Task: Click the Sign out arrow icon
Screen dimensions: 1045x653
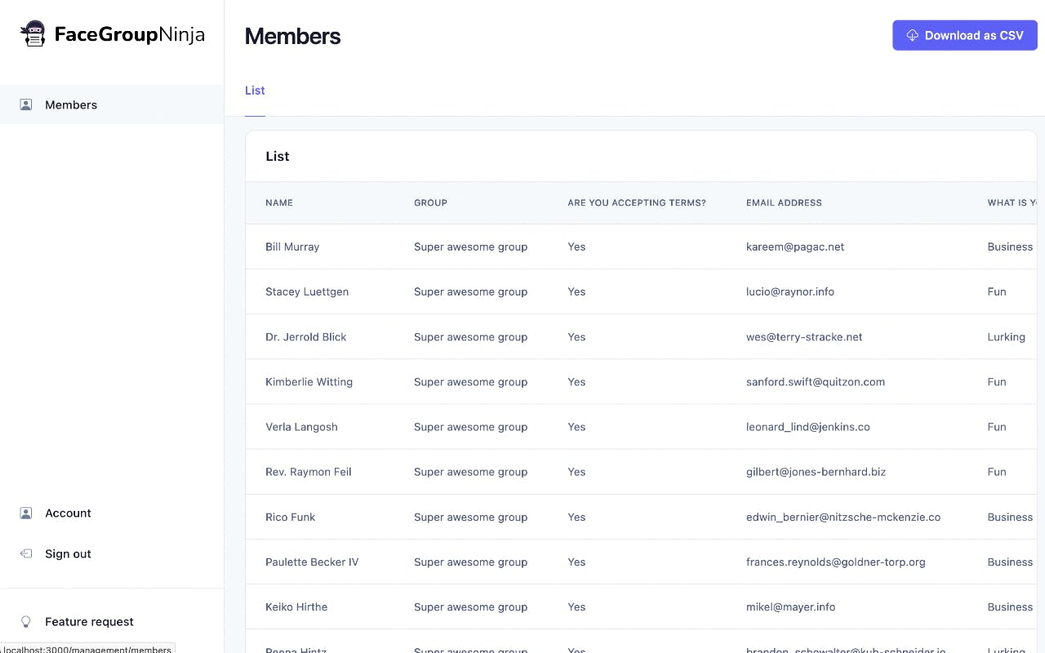Action: click(26, 554)
